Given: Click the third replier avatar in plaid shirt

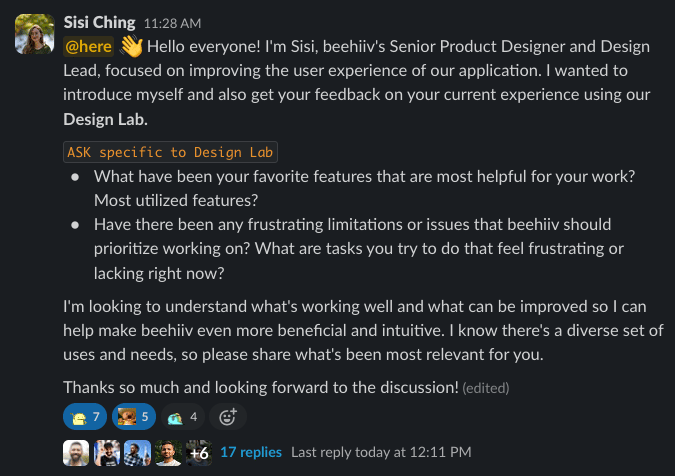Looking at the screenshot, I should pyautogui.click(x=137, y=453).
